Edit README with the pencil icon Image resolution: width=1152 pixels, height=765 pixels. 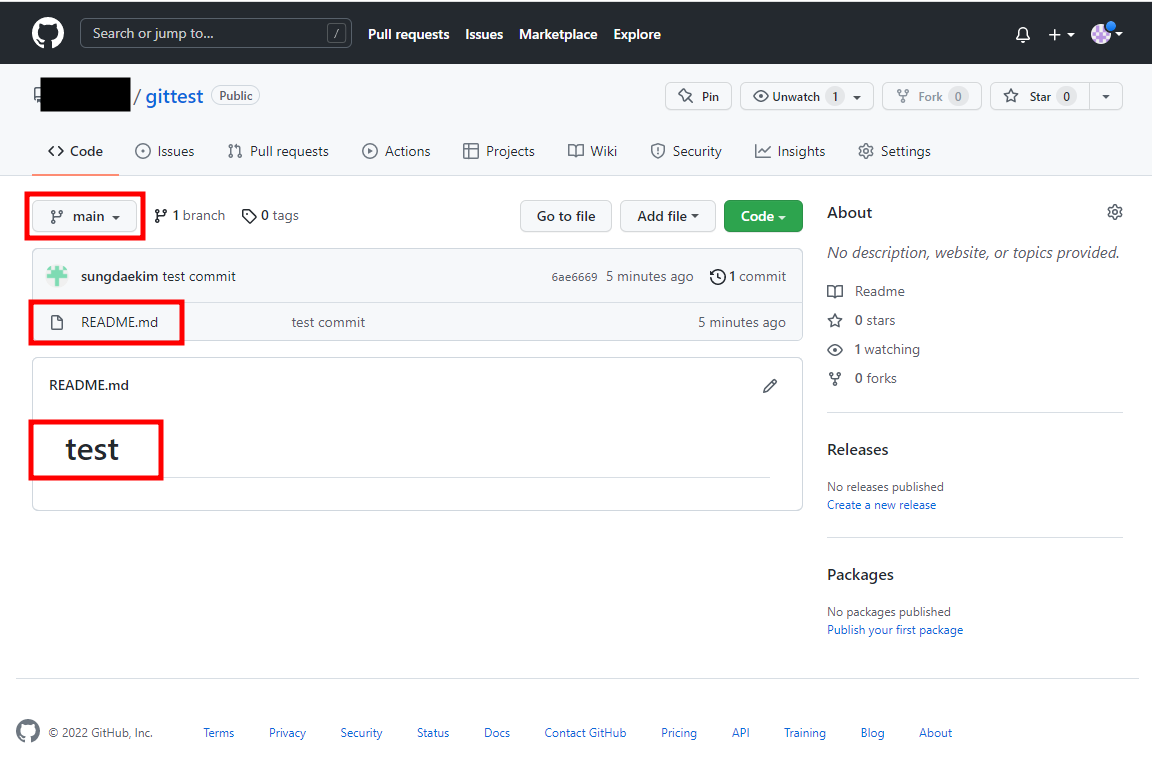tap(769, 386)
